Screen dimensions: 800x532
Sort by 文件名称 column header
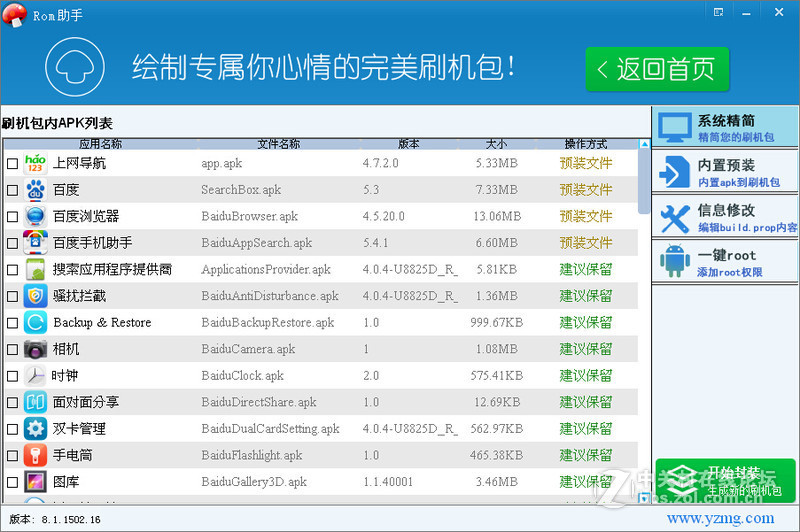(x=279, y=144)
